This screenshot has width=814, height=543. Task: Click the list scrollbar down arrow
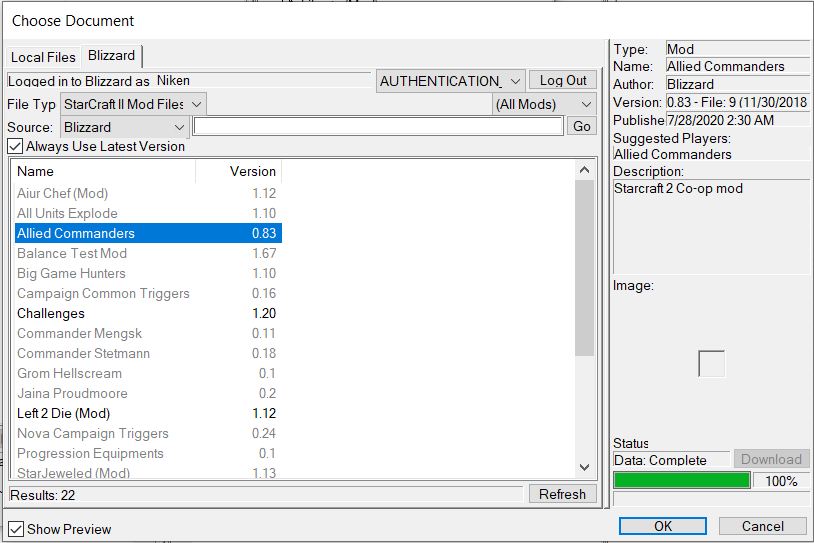pyautogui.click(x=584, y=467)
